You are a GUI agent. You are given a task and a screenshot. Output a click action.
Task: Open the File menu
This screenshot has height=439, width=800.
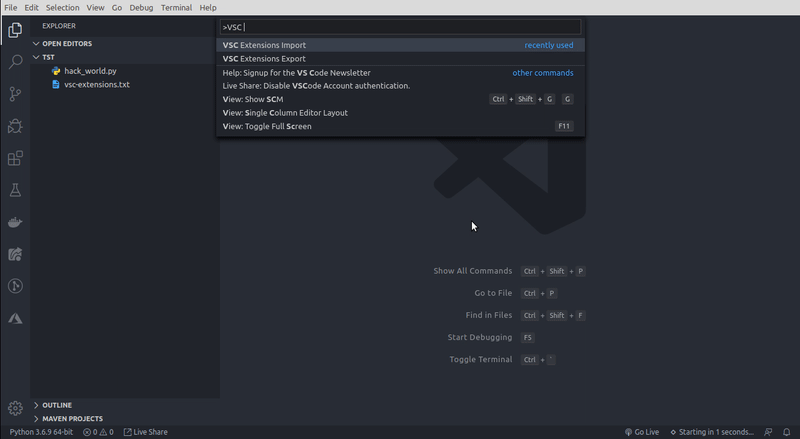pyautogui.click(x=11, y=8)
